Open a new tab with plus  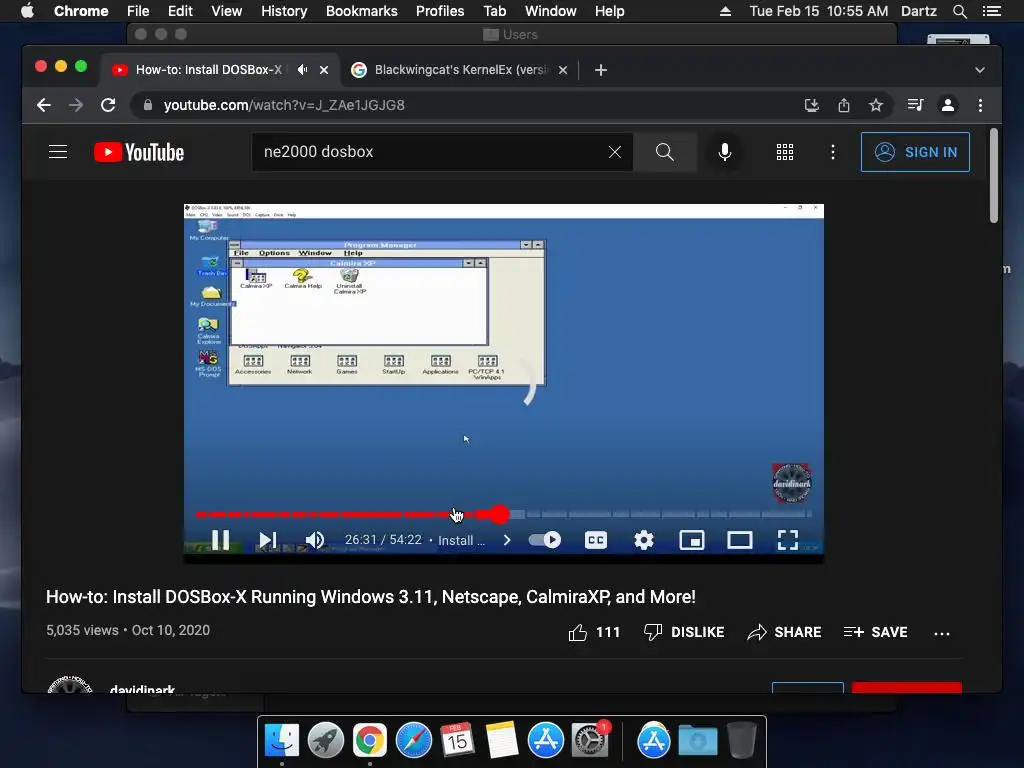[601, 70]
